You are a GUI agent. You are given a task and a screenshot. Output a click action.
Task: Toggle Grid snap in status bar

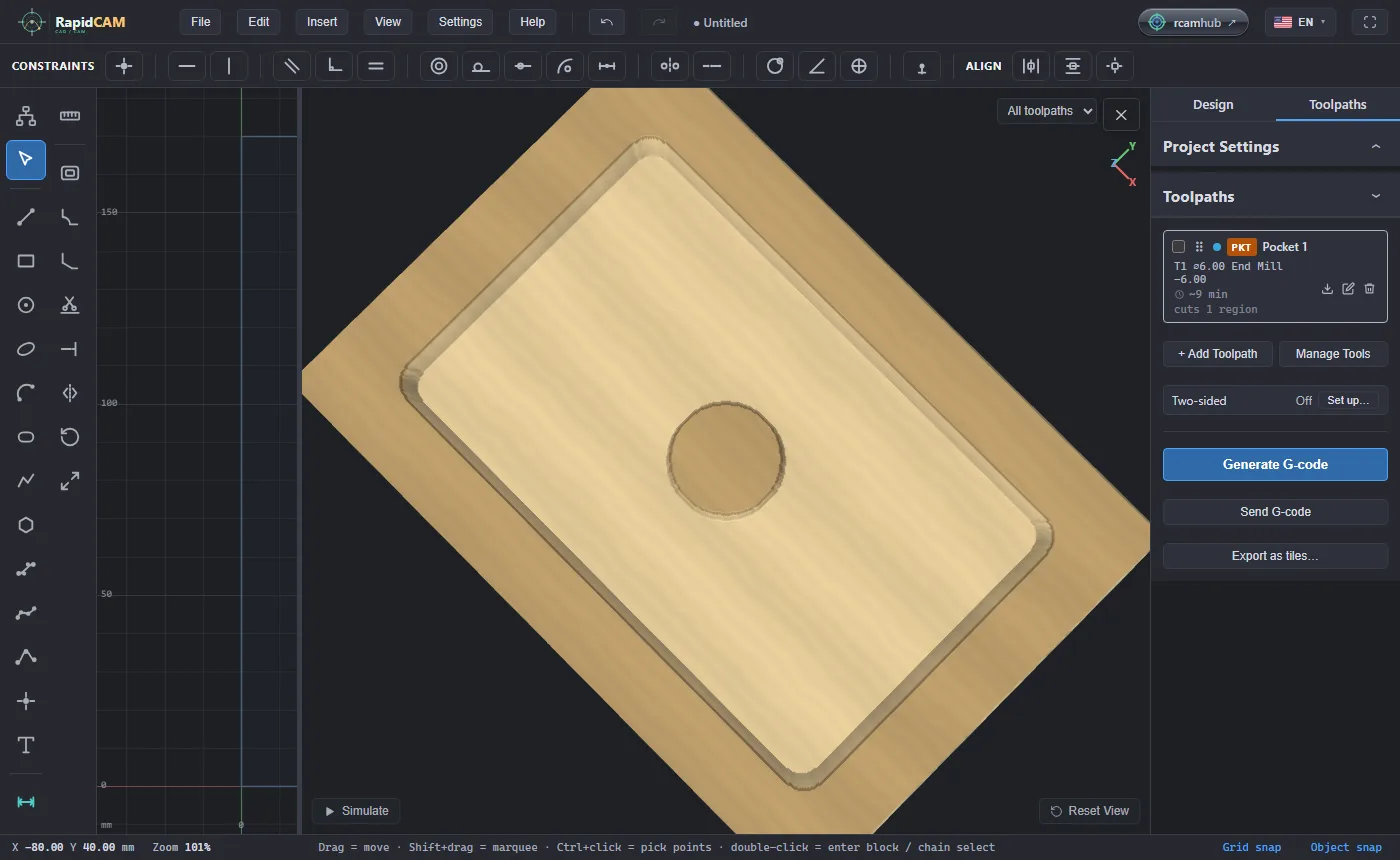(1251, 847)
